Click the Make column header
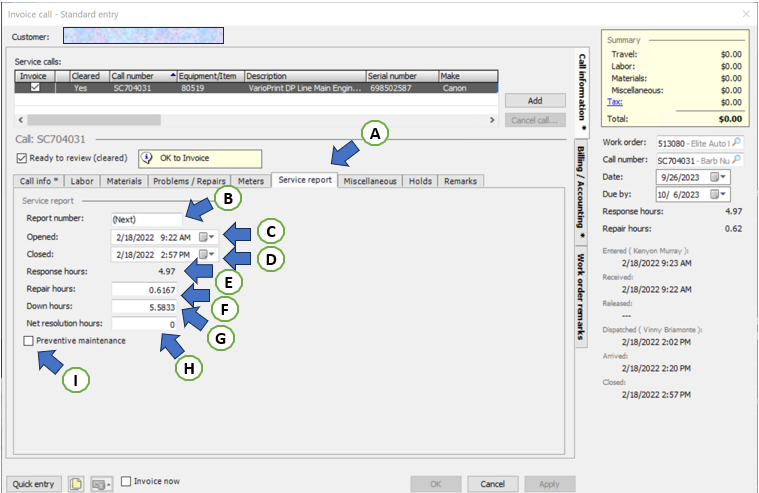Screen dimensions: 759x493 point(468,76)
